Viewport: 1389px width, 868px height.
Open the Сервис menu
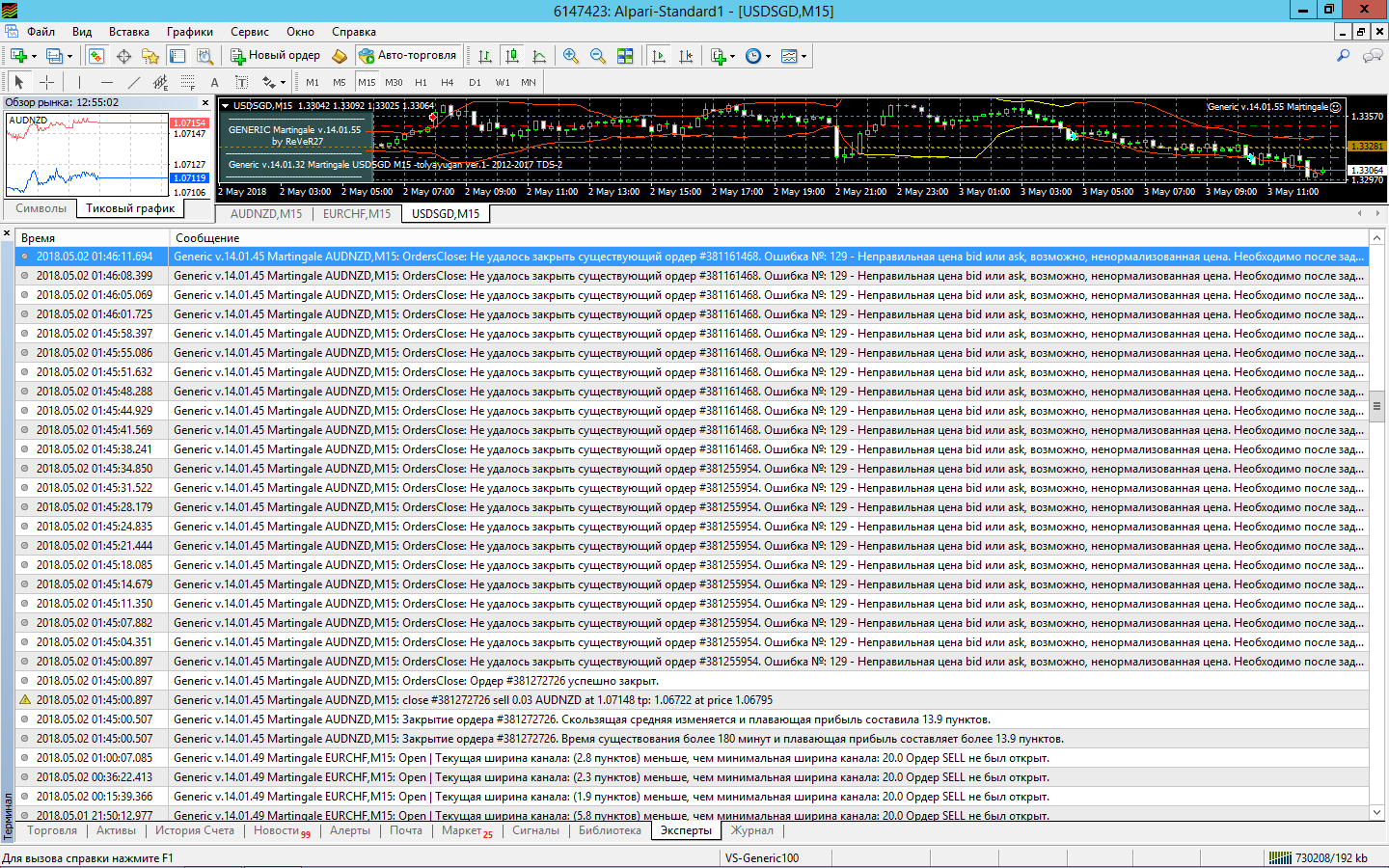click(249, 32)
